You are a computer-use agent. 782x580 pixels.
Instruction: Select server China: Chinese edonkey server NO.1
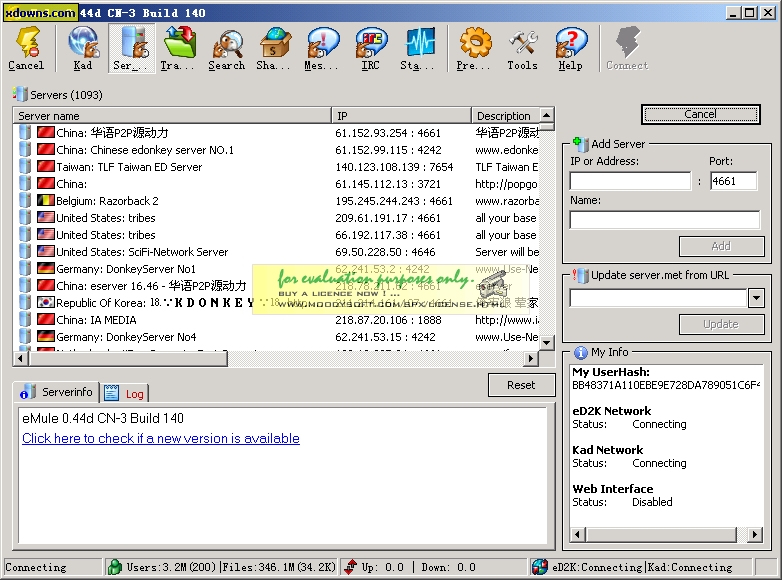pyautogui.click(x=145, y=150)
